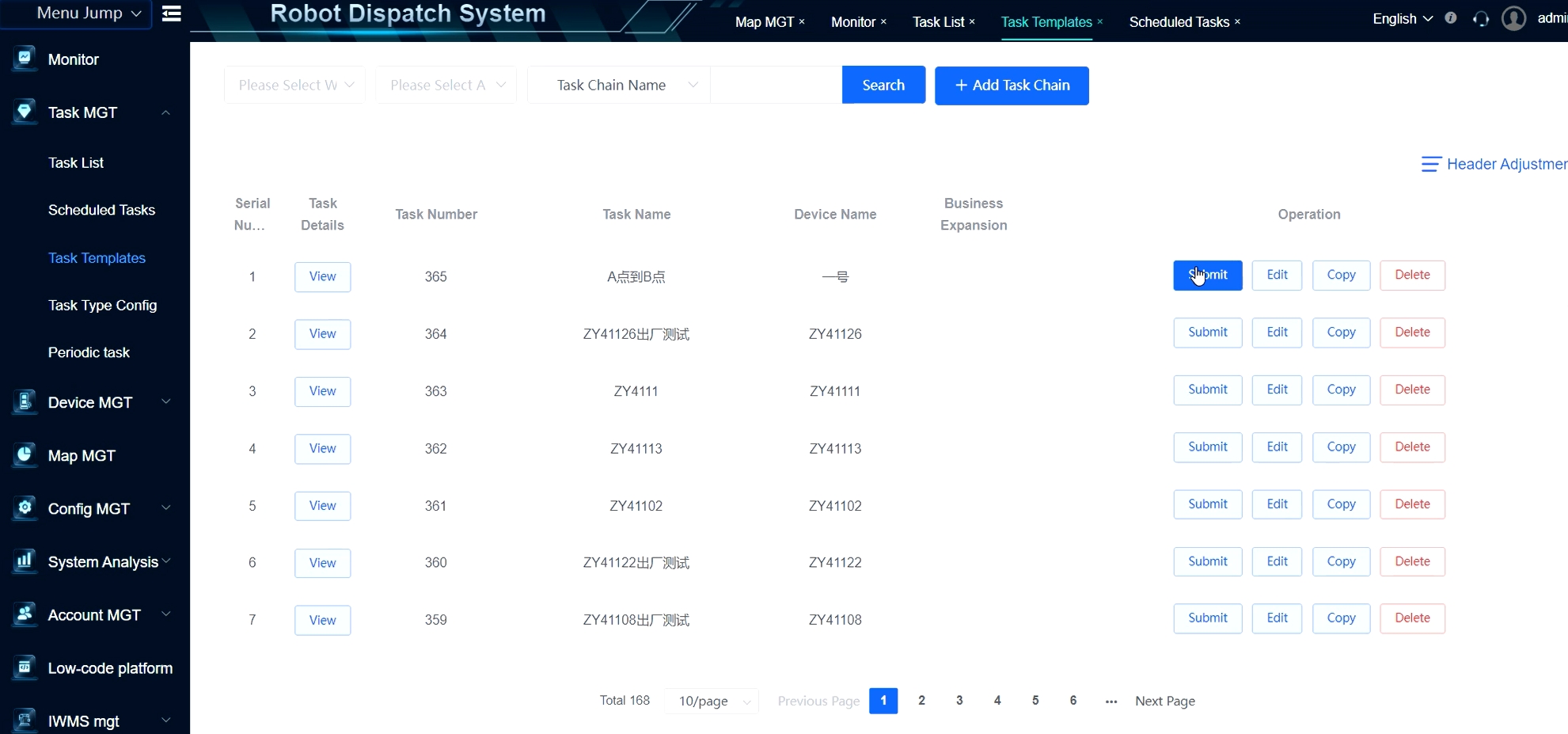Open the first Please Select dropdown
This screenshot has height=734, width=1568.
click(x=295, y=85)
